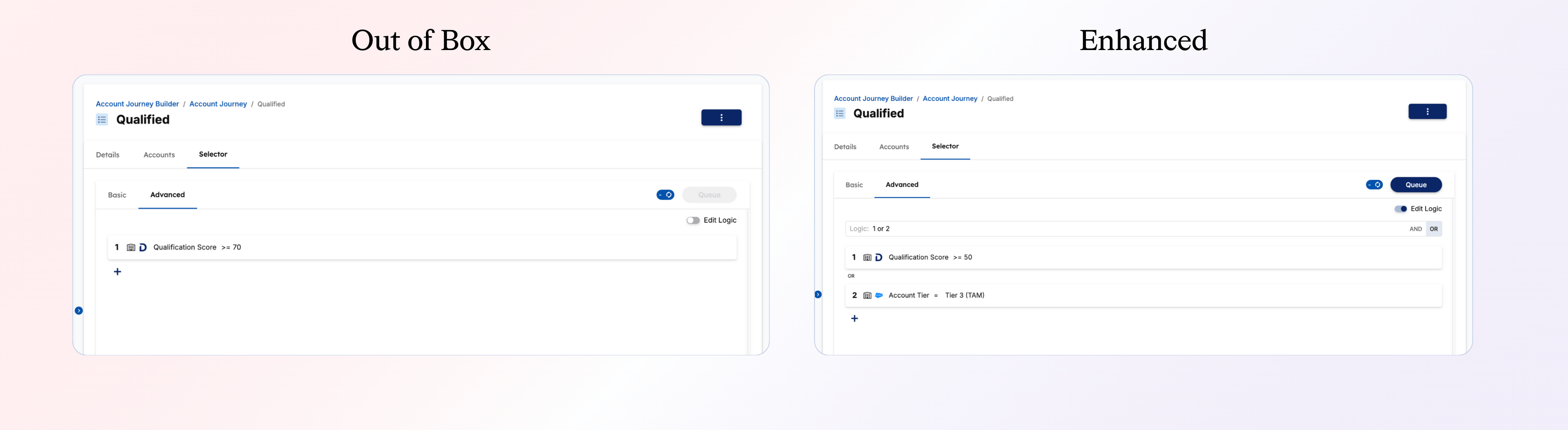Select the AND logic operator option
The width and height of the screenshot is (1568, 430).
(x=1415, y=229)
